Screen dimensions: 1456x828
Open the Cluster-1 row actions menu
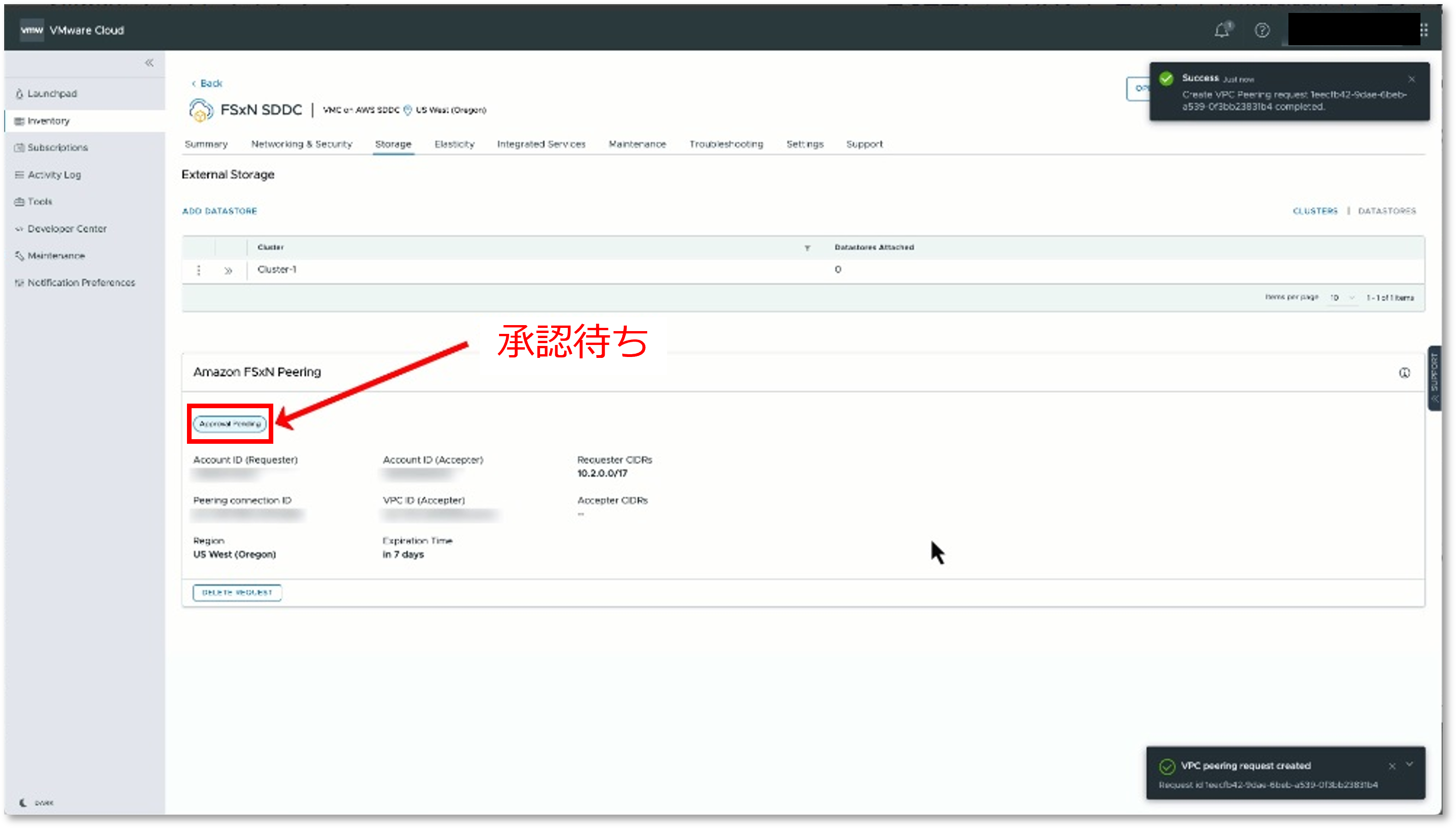coord(199,270)
